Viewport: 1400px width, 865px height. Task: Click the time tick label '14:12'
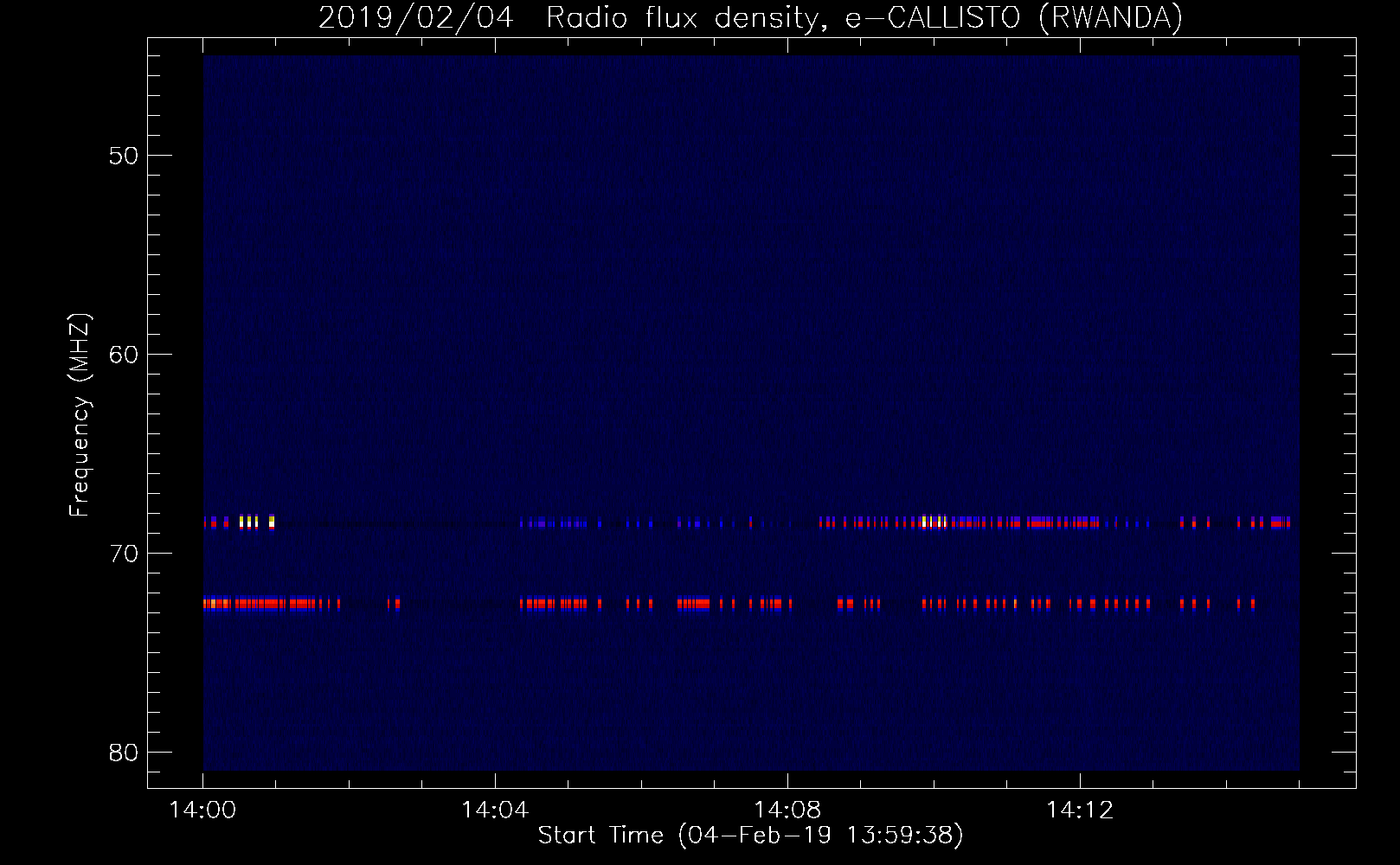[x=1080, y=810]
